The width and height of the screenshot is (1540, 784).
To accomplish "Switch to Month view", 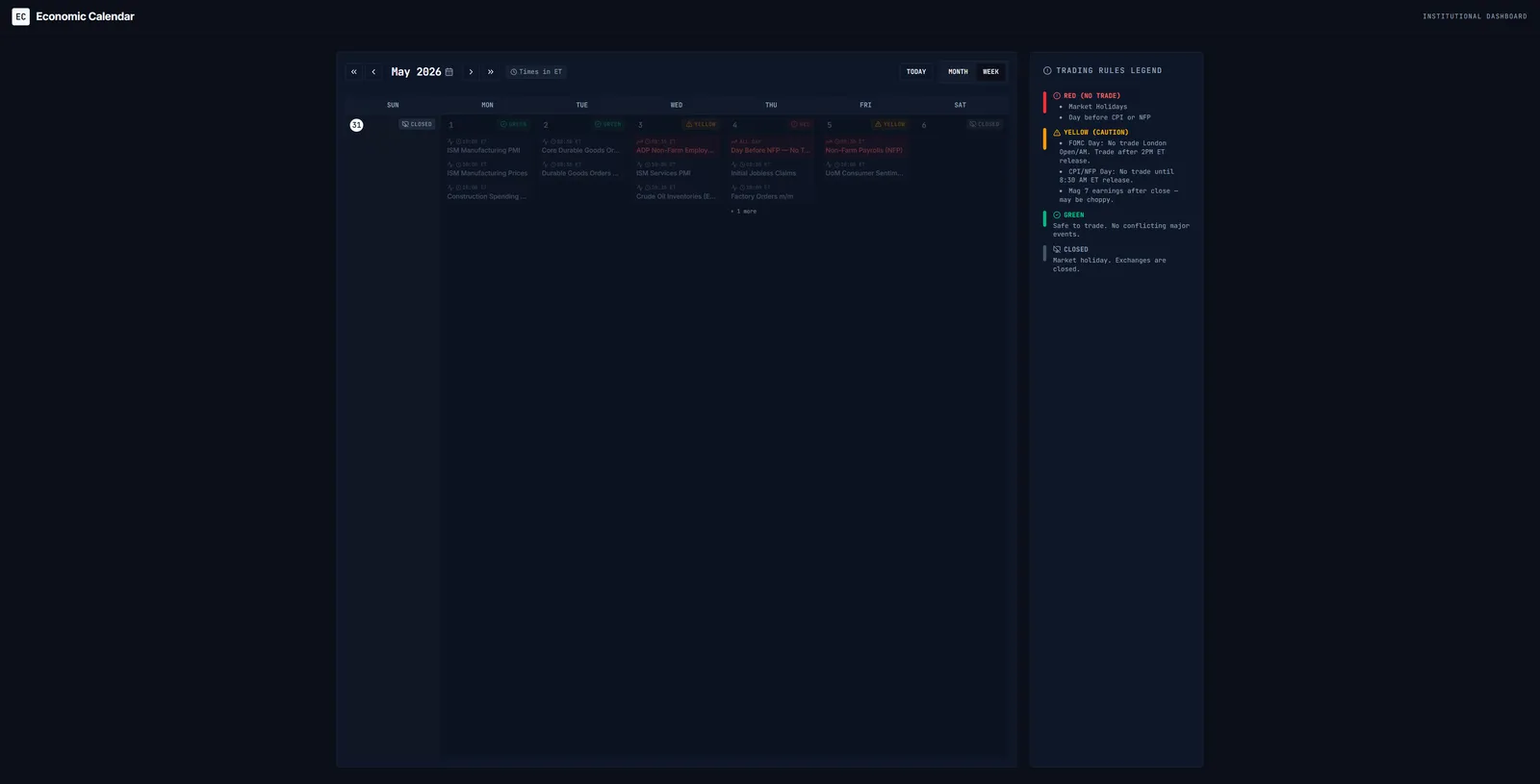I will [x=958, y=72].
